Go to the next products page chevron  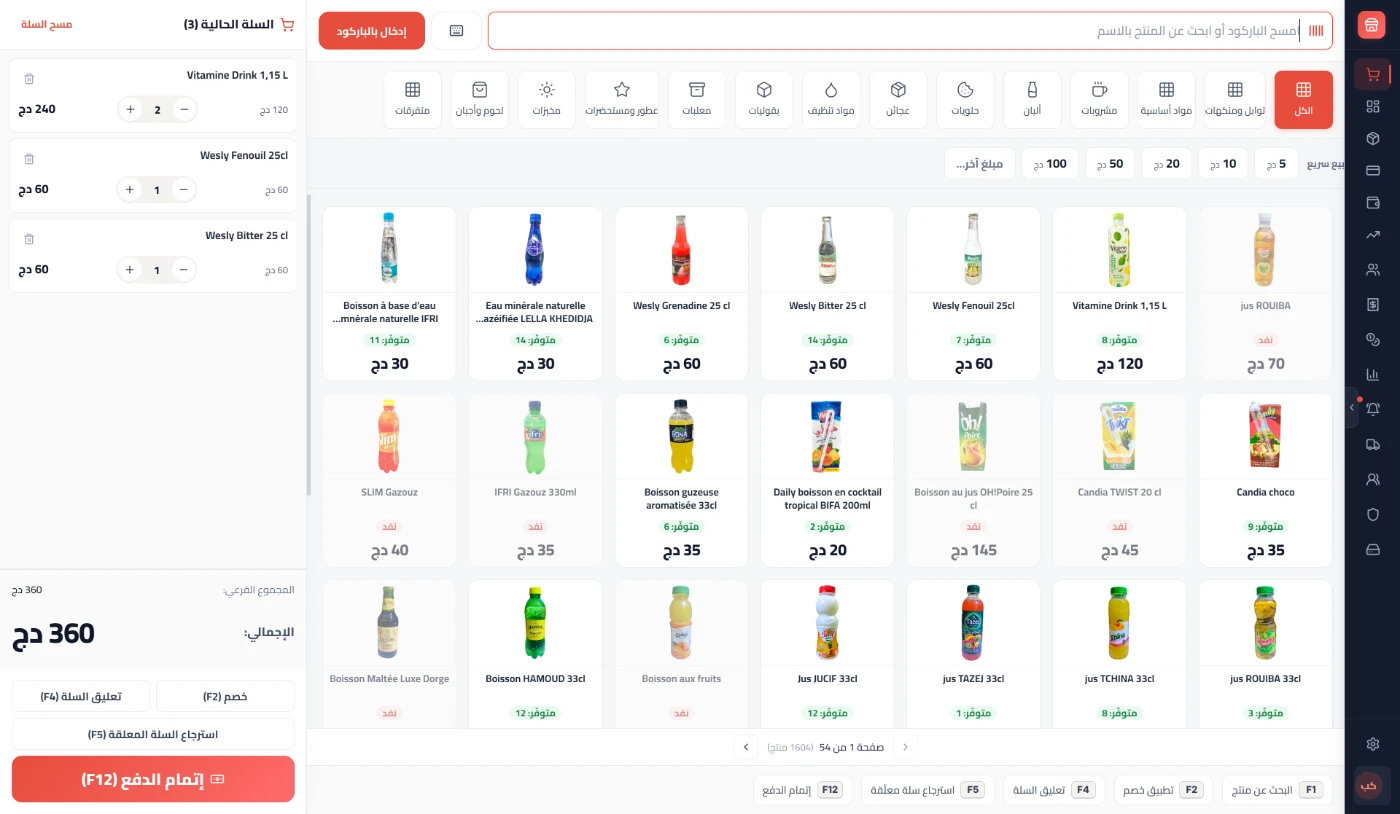pyautogui.click(x=745, y=747)
